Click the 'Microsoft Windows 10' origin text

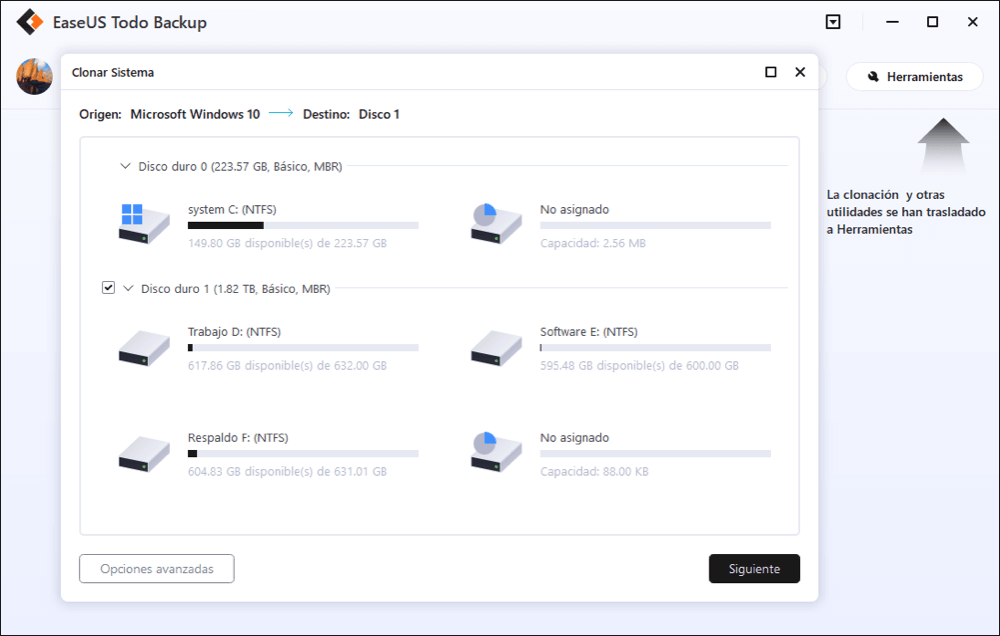195,114
